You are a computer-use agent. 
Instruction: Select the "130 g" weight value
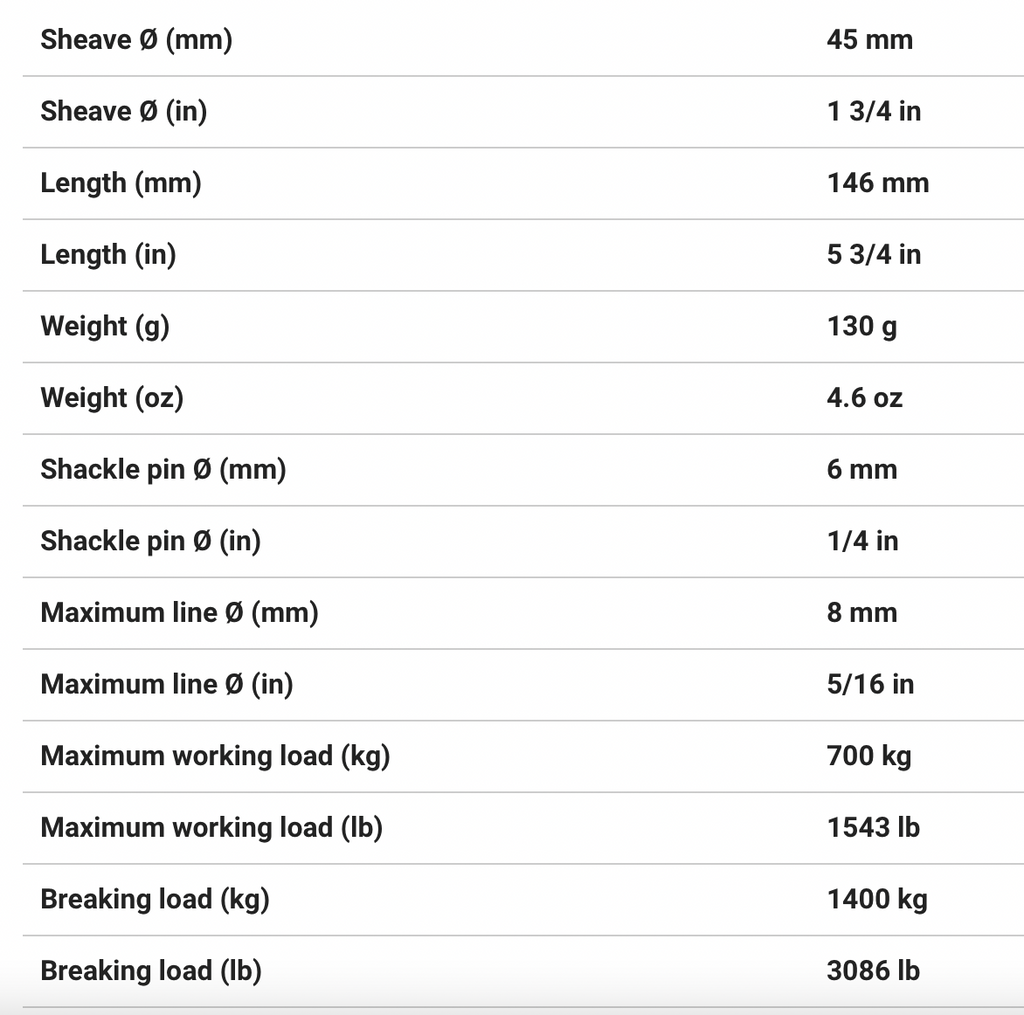[861, 327]
